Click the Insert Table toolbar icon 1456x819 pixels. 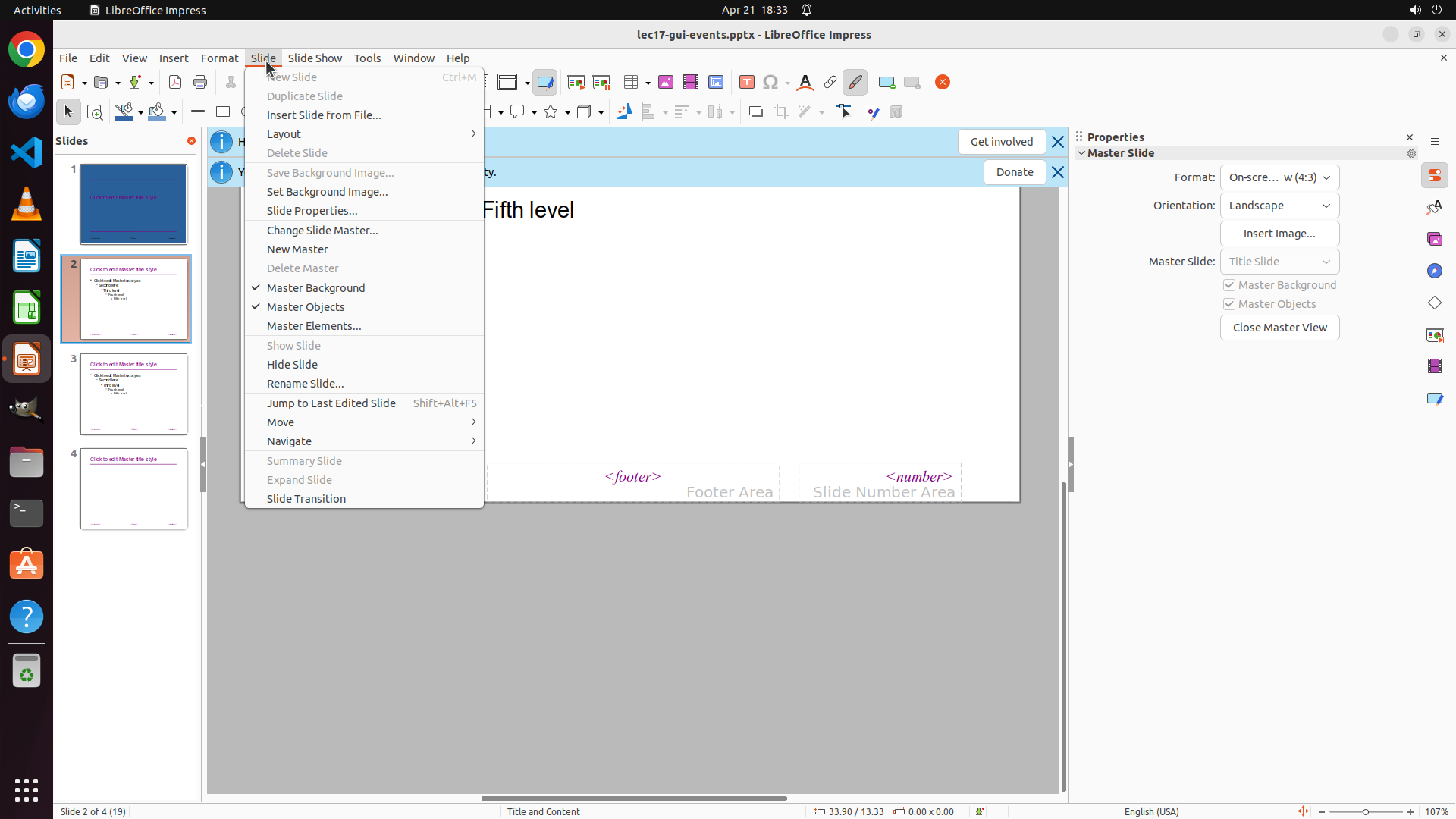coord(630,83)
